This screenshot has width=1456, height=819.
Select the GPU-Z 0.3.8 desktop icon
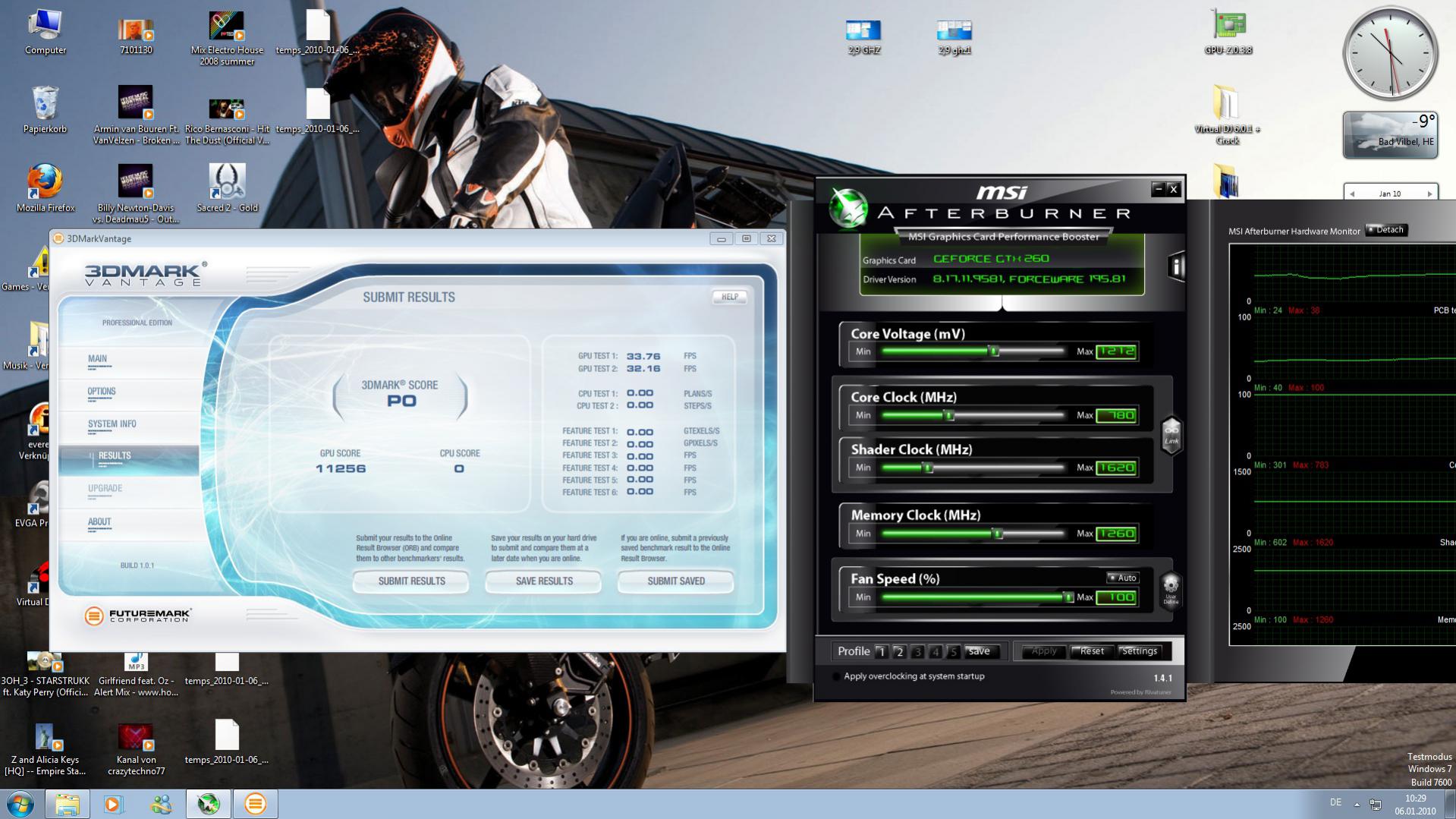[x=1228, y=33]
